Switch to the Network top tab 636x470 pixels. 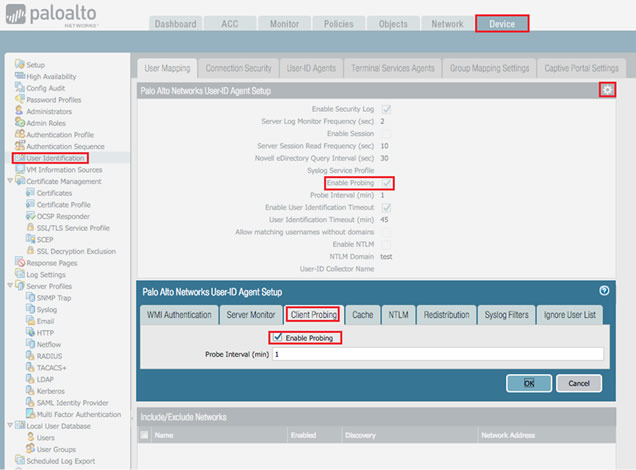(x=447, y=24)
